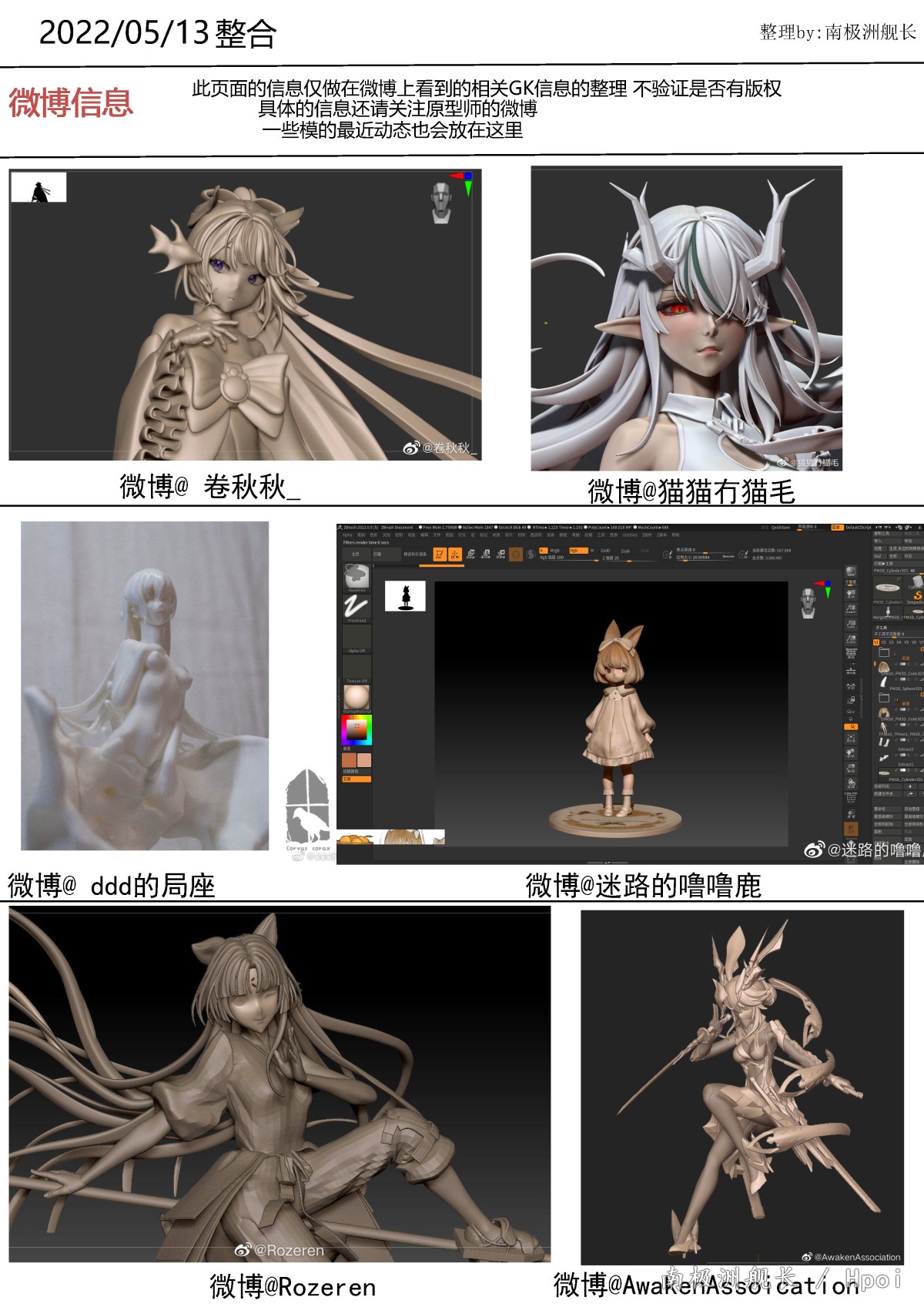Open the Alpha menu
Image resolution: width=924 pixels, height=1307 pixels.
click(347, 535)
